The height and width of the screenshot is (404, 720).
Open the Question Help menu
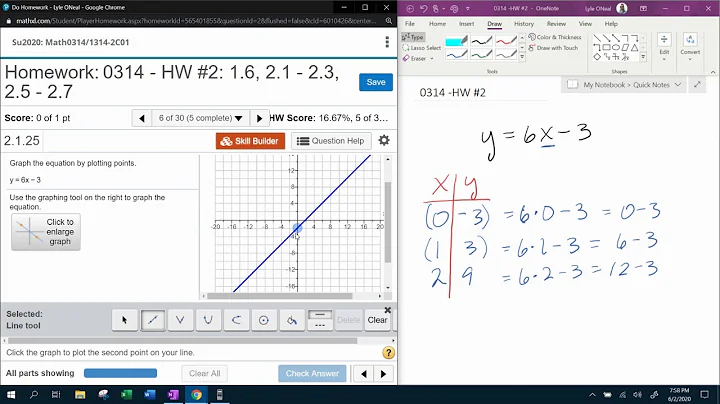(x=331, y=141)
